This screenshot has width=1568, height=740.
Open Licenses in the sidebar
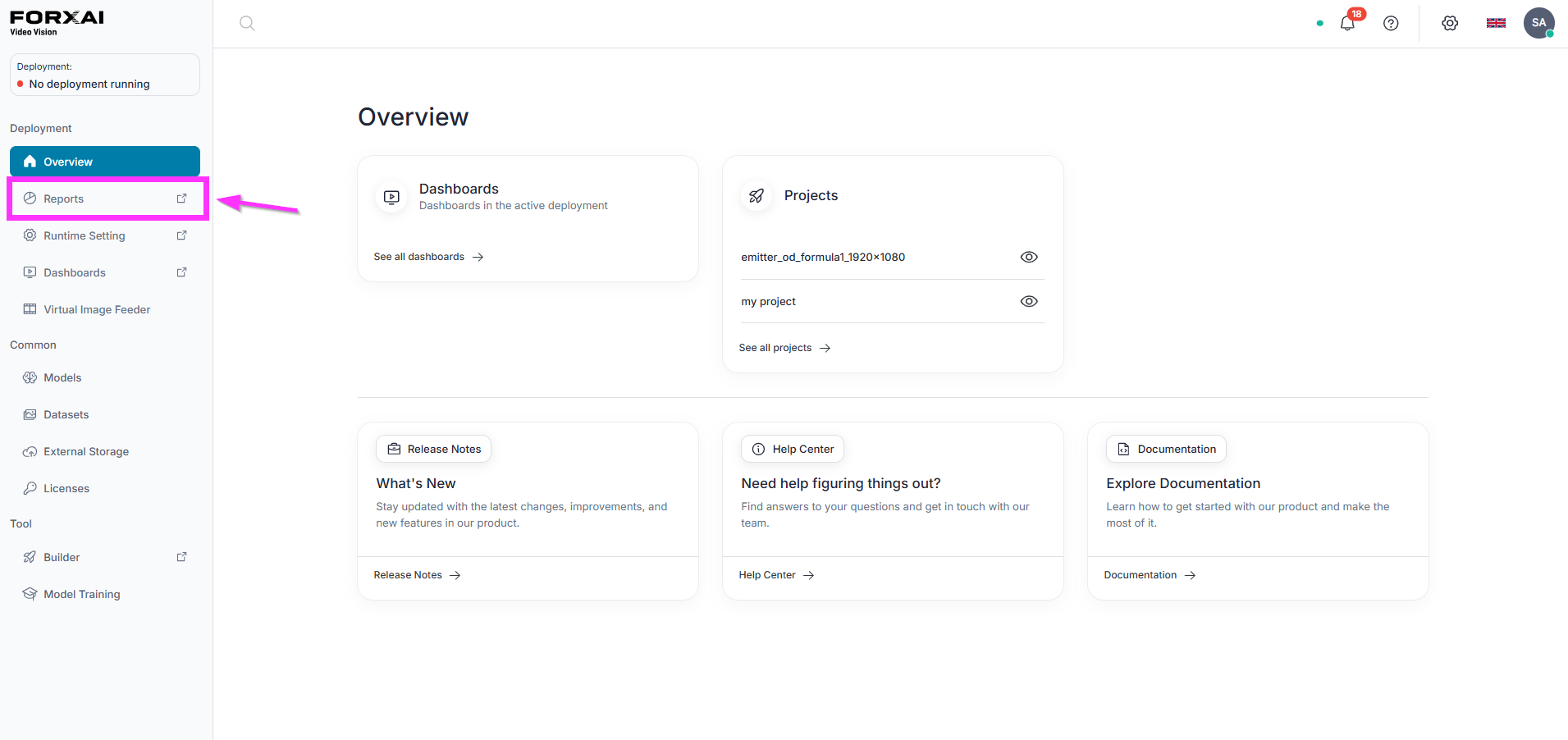(x=105, y=488)
